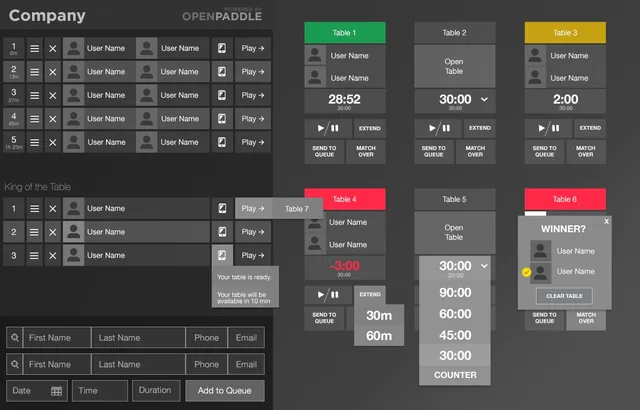Click SEND TO QUEUE on Table 4
Viewport: 640px width, 410px height.
[324, 318]
